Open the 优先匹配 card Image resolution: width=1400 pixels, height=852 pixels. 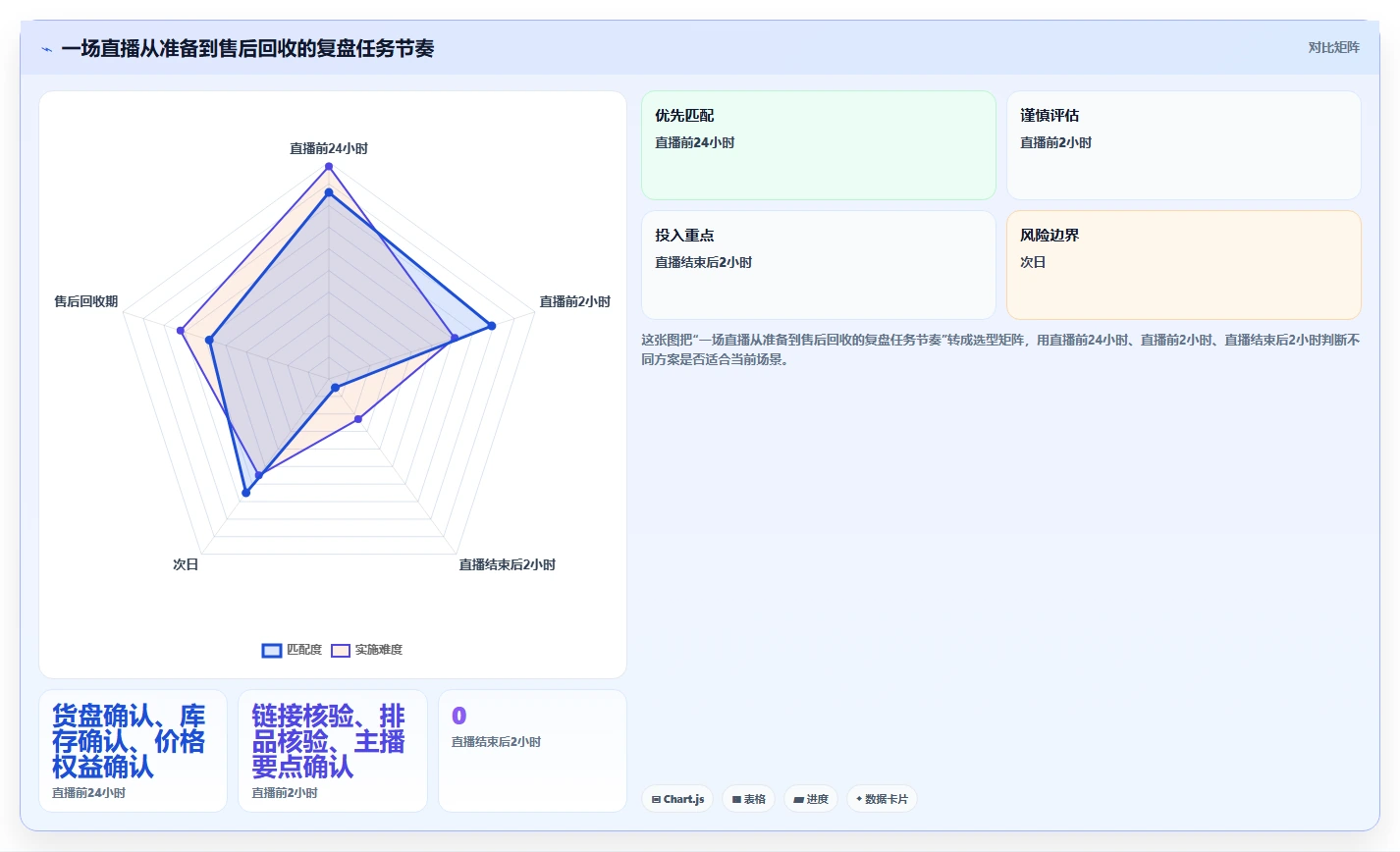[x=819, y=145]
